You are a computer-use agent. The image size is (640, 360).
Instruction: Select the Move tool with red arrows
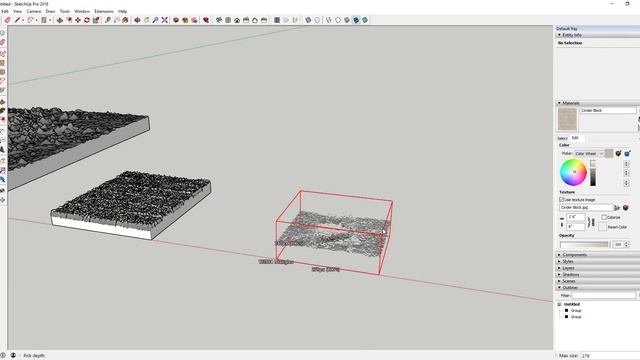pyautogui.click(x=78, y=20)
